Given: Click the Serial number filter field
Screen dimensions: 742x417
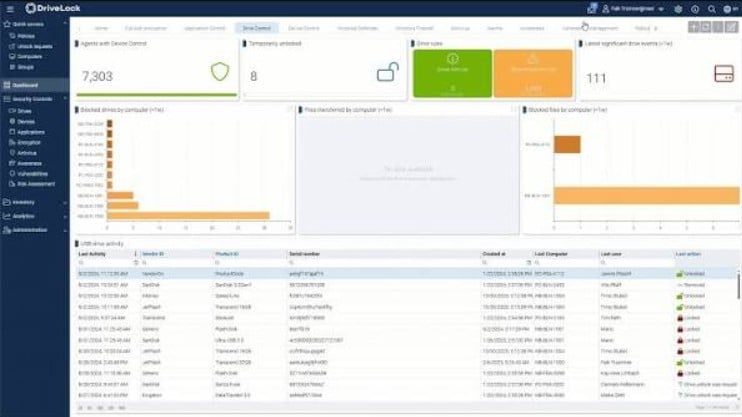Looking at the screenshot, I should click(385, 263).
